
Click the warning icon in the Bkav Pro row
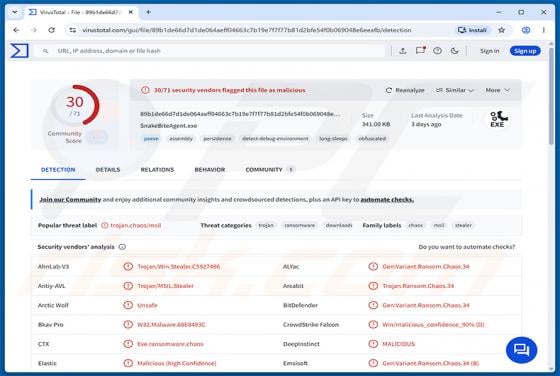[128, 325]
